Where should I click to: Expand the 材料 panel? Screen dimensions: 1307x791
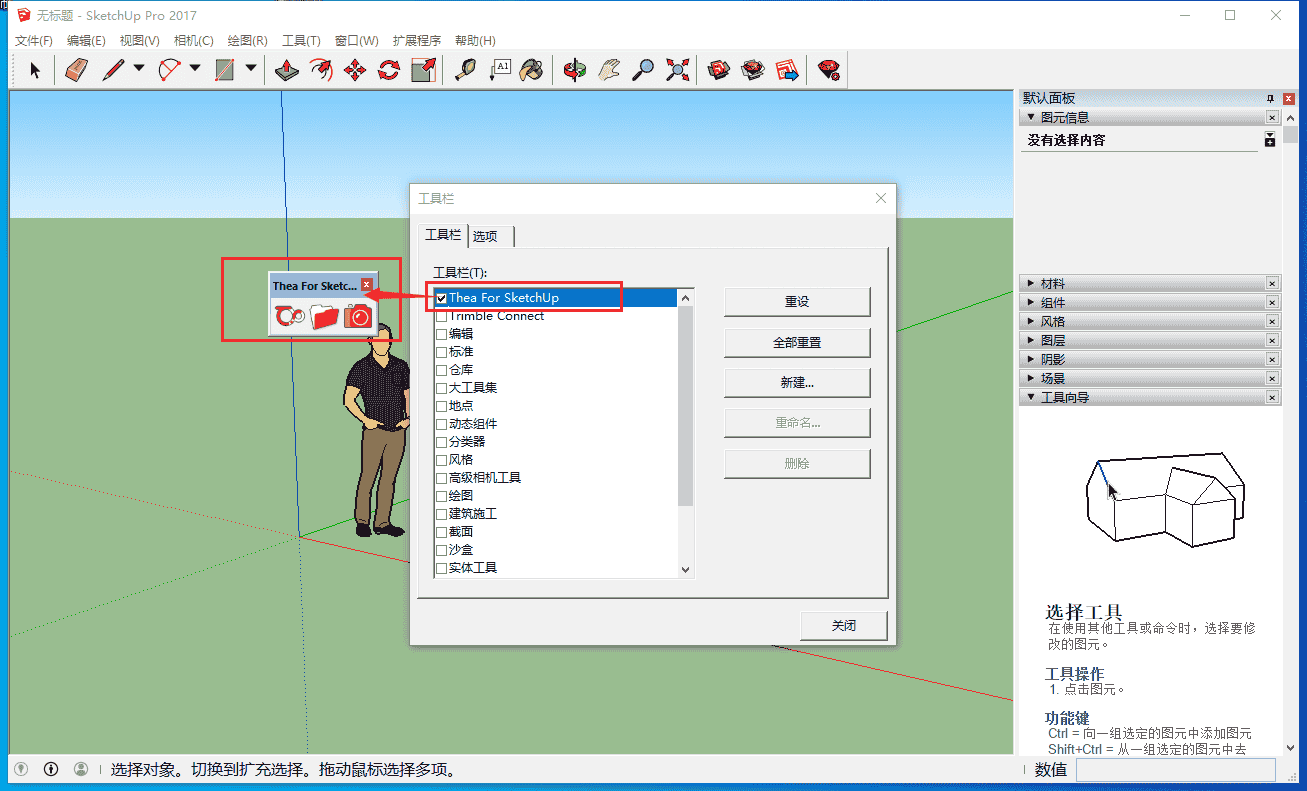1031,284
